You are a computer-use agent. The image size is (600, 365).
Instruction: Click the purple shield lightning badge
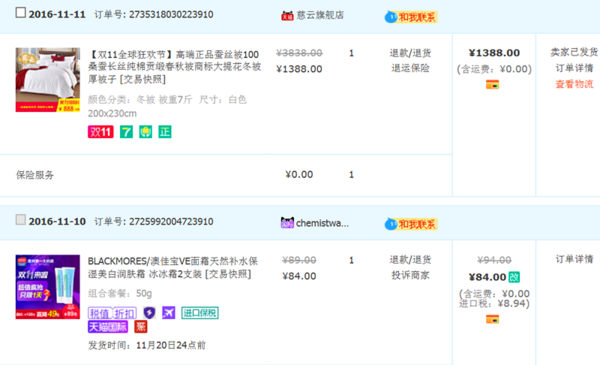[x=149, y=313]
